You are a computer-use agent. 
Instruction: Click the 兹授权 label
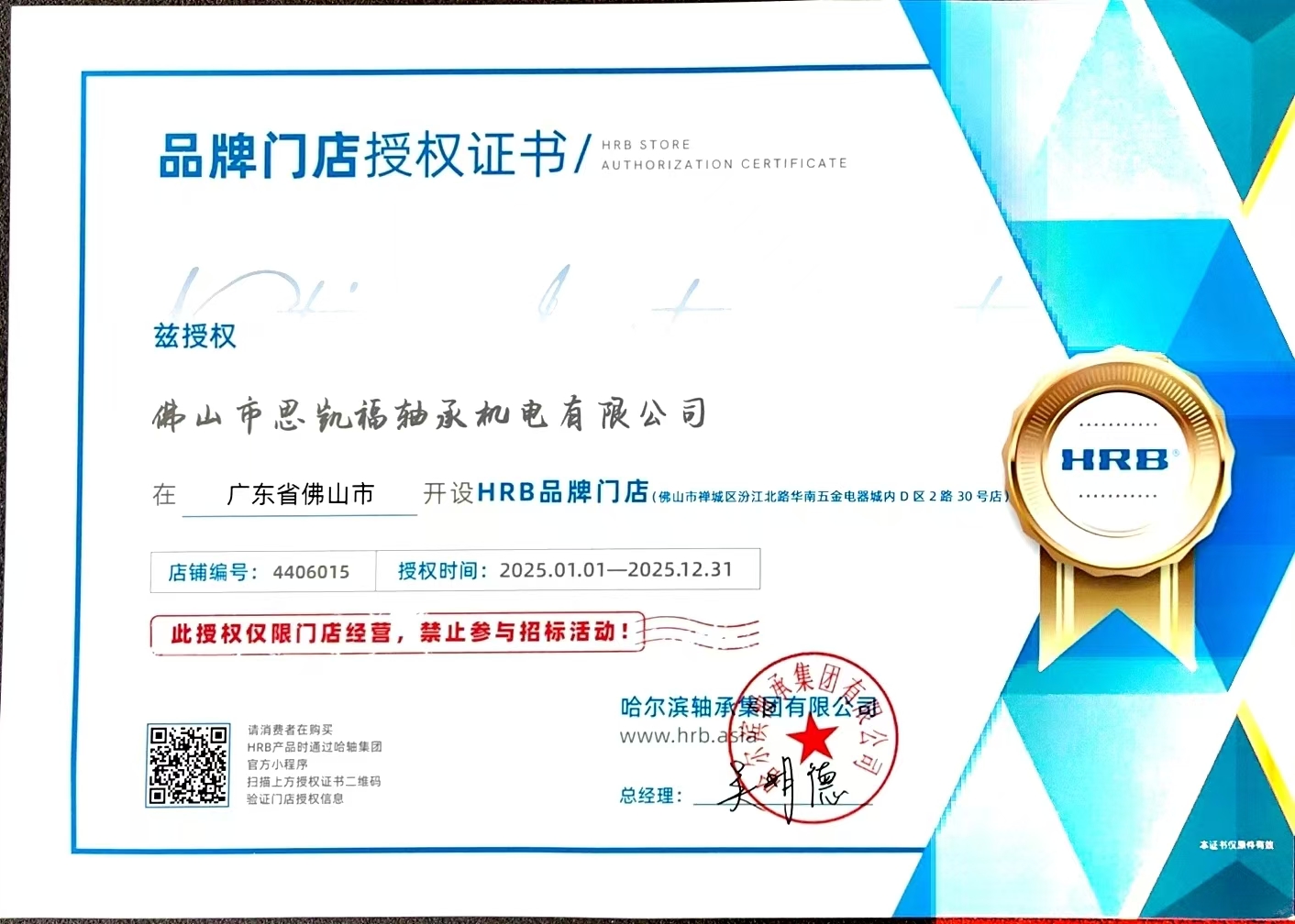[x=195, y=336]
